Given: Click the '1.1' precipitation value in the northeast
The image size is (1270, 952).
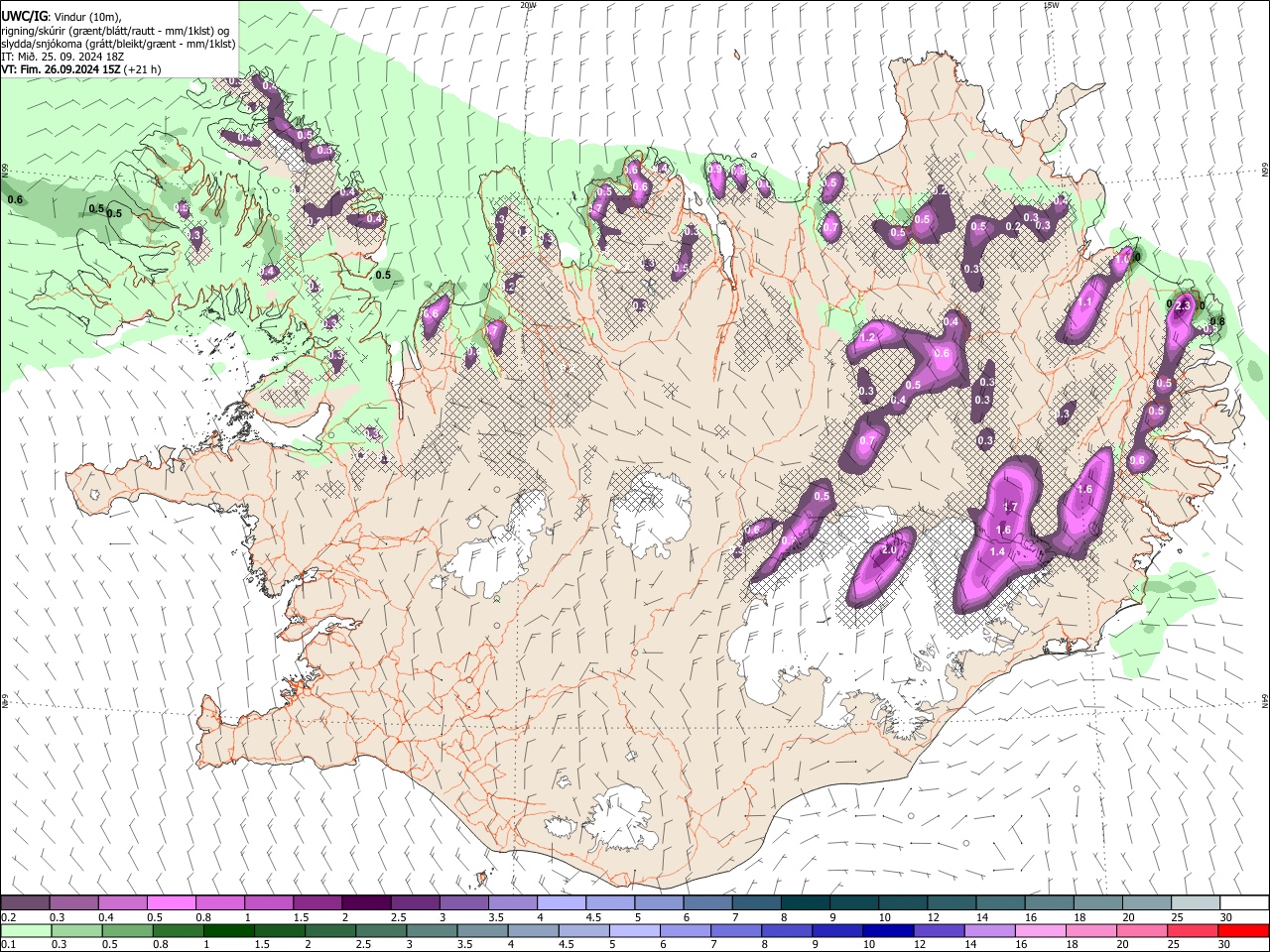Looking at the screenshot, I should tap(1085, 302).
